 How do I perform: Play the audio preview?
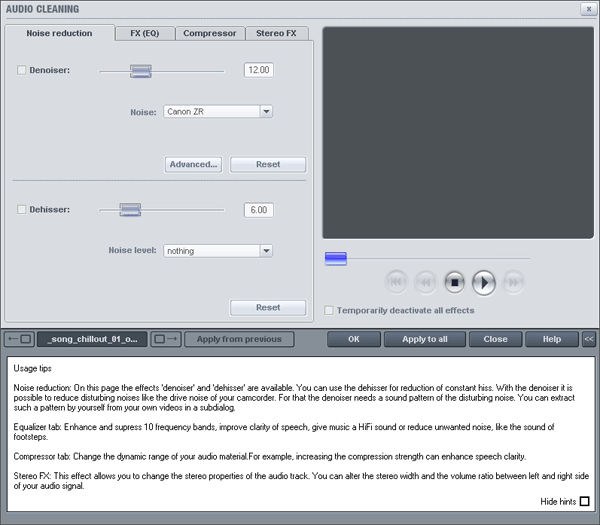484,283
